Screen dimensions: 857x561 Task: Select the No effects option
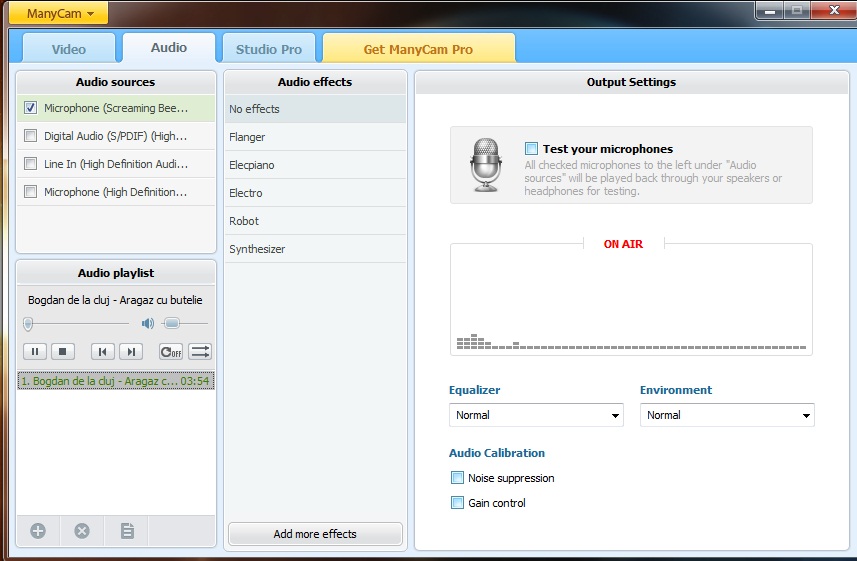tap(315, 109)
